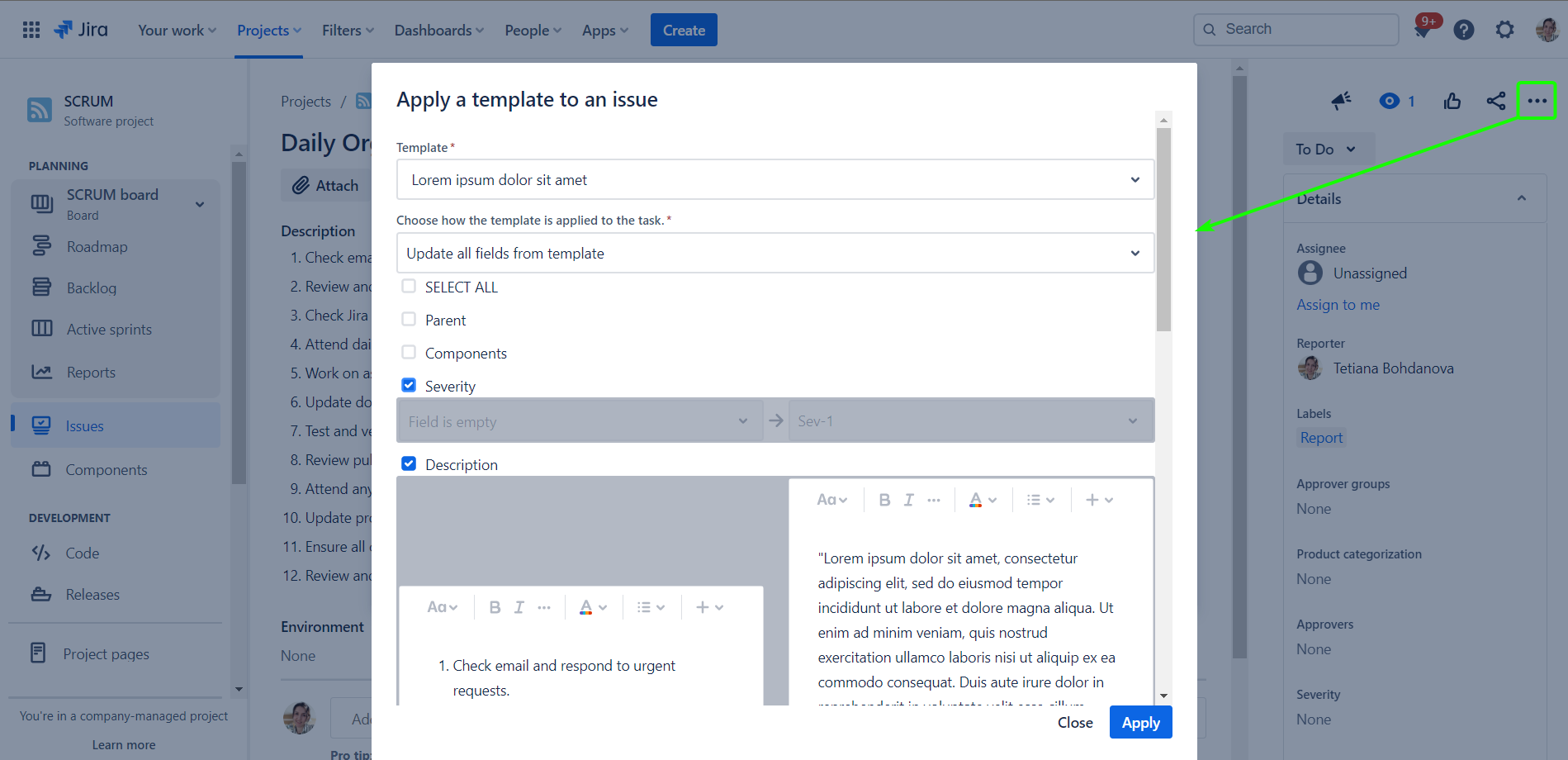1568x760 pixels.
Task: Open the To Do status dropdown
Action: pyautogui.click(x=1326, y=150)
